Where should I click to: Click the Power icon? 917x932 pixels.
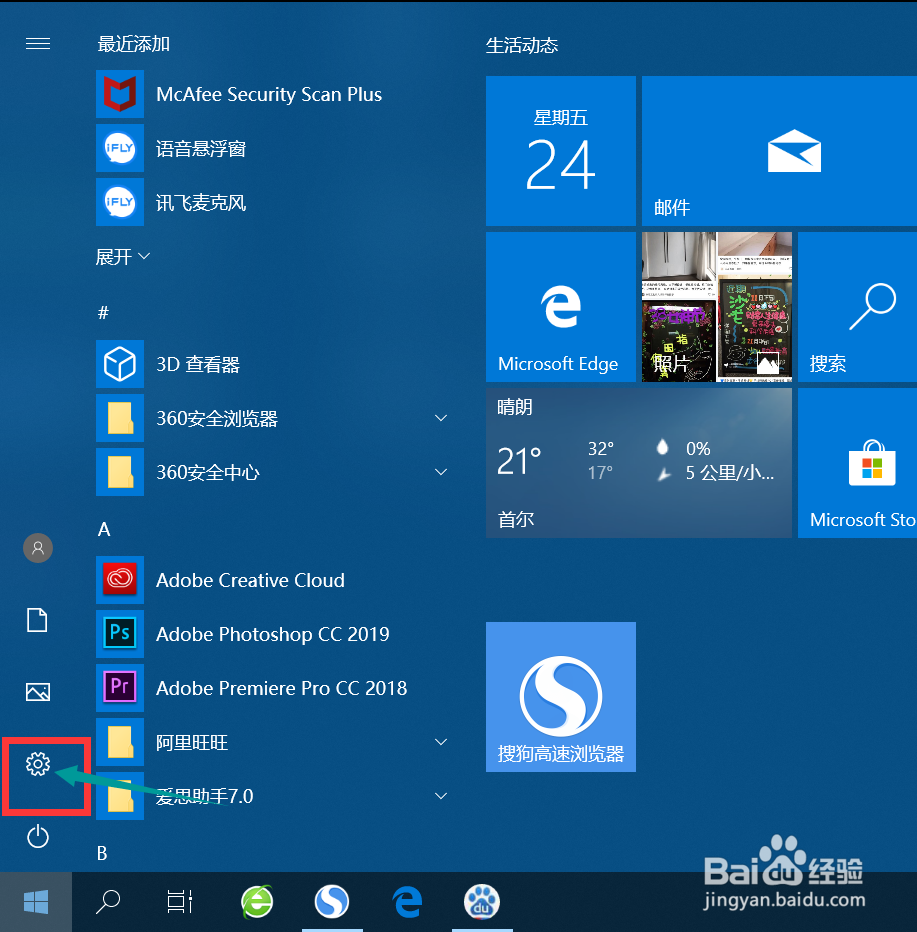click(38, 836)
